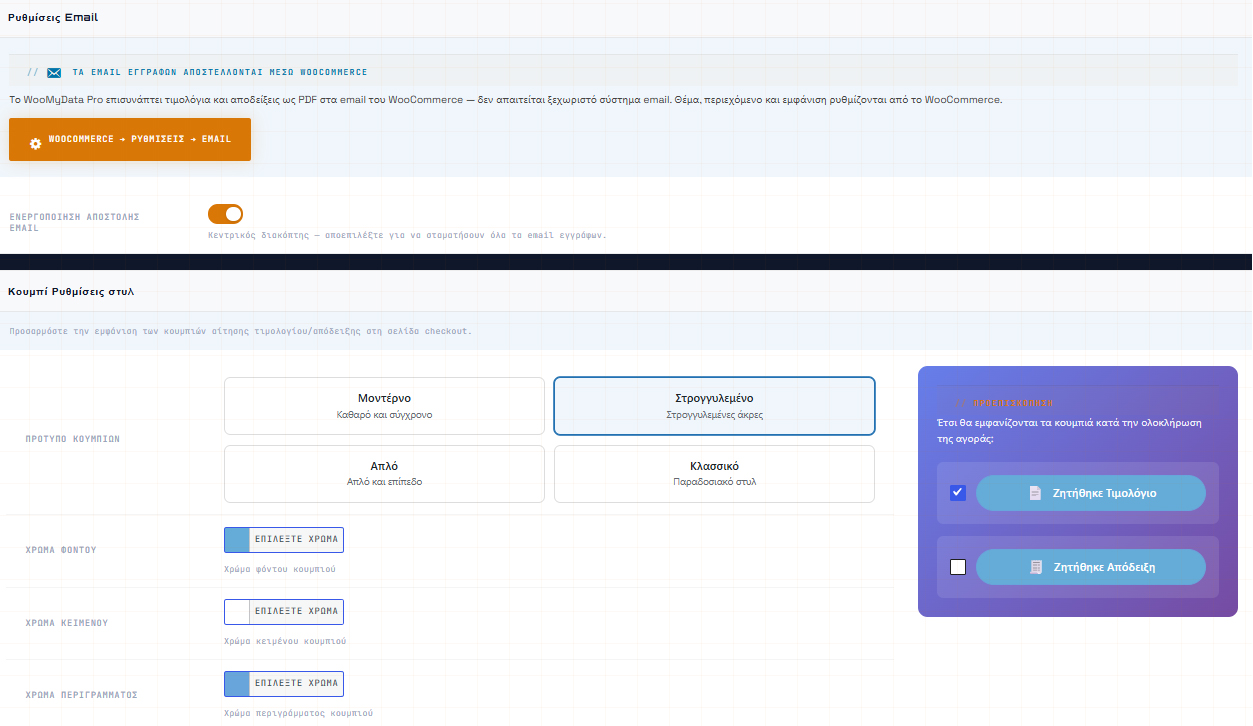Viewport: 1253px width, 726px height.
Task: Open WooCommerce → Ρυθμίσεις → Email settings button
Action: click(x=130, y=139)
